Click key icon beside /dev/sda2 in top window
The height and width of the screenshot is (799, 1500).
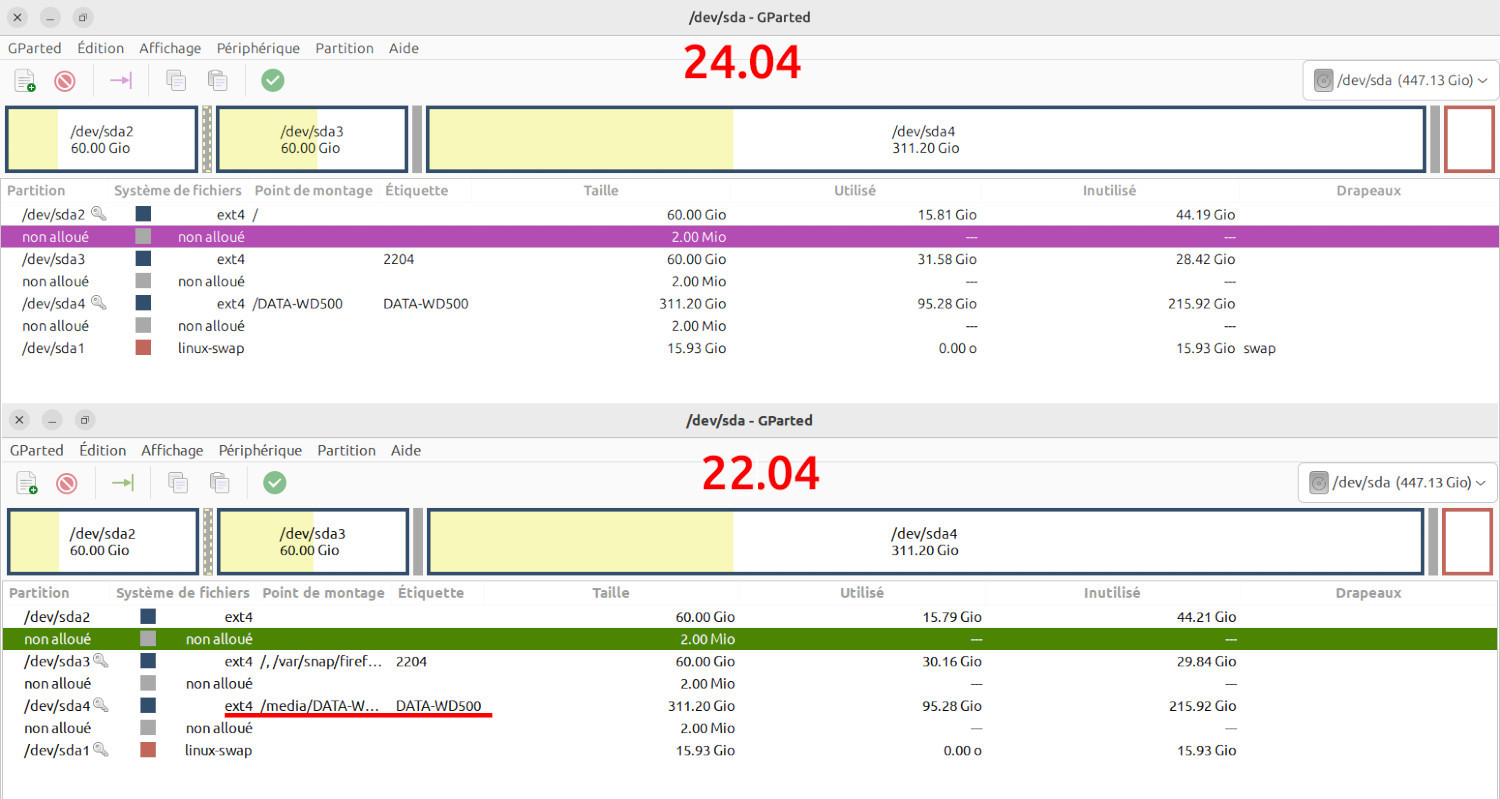(x=98, y=213)
